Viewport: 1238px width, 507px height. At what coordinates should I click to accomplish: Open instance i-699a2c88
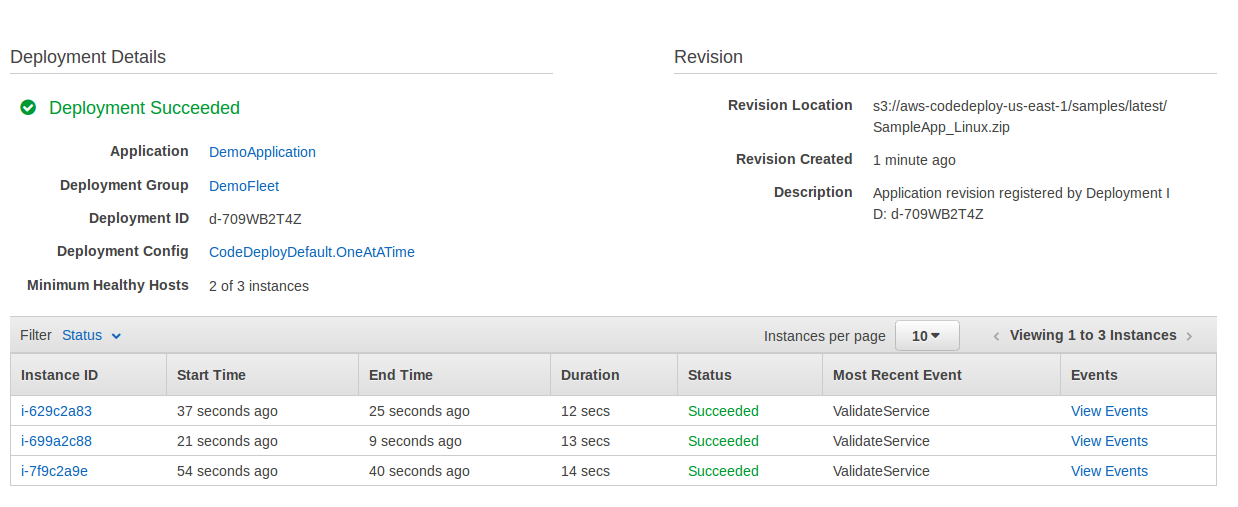(56, 441)
